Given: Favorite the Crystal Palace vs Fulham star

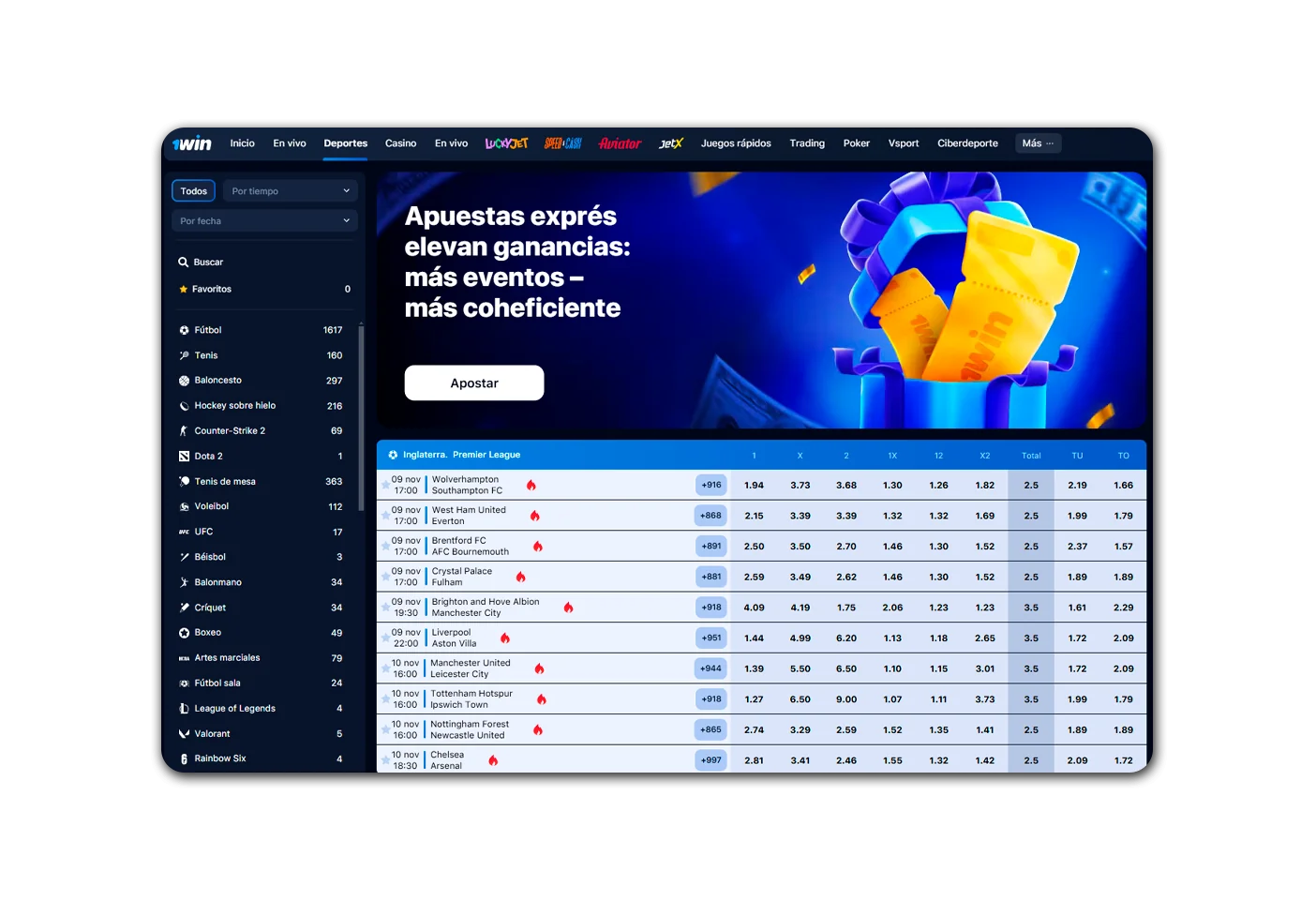Looking at the screenshot, I should click(385, 577).
